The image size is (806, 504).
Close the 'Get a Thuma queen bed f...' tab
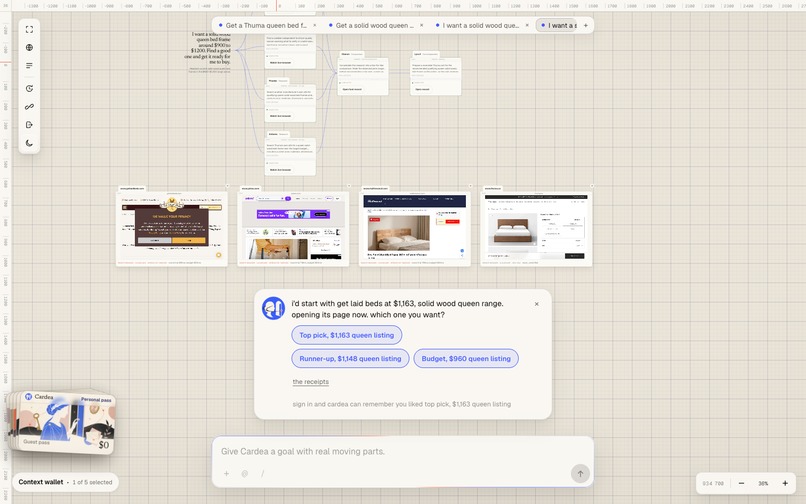click(x=315, y=25)
